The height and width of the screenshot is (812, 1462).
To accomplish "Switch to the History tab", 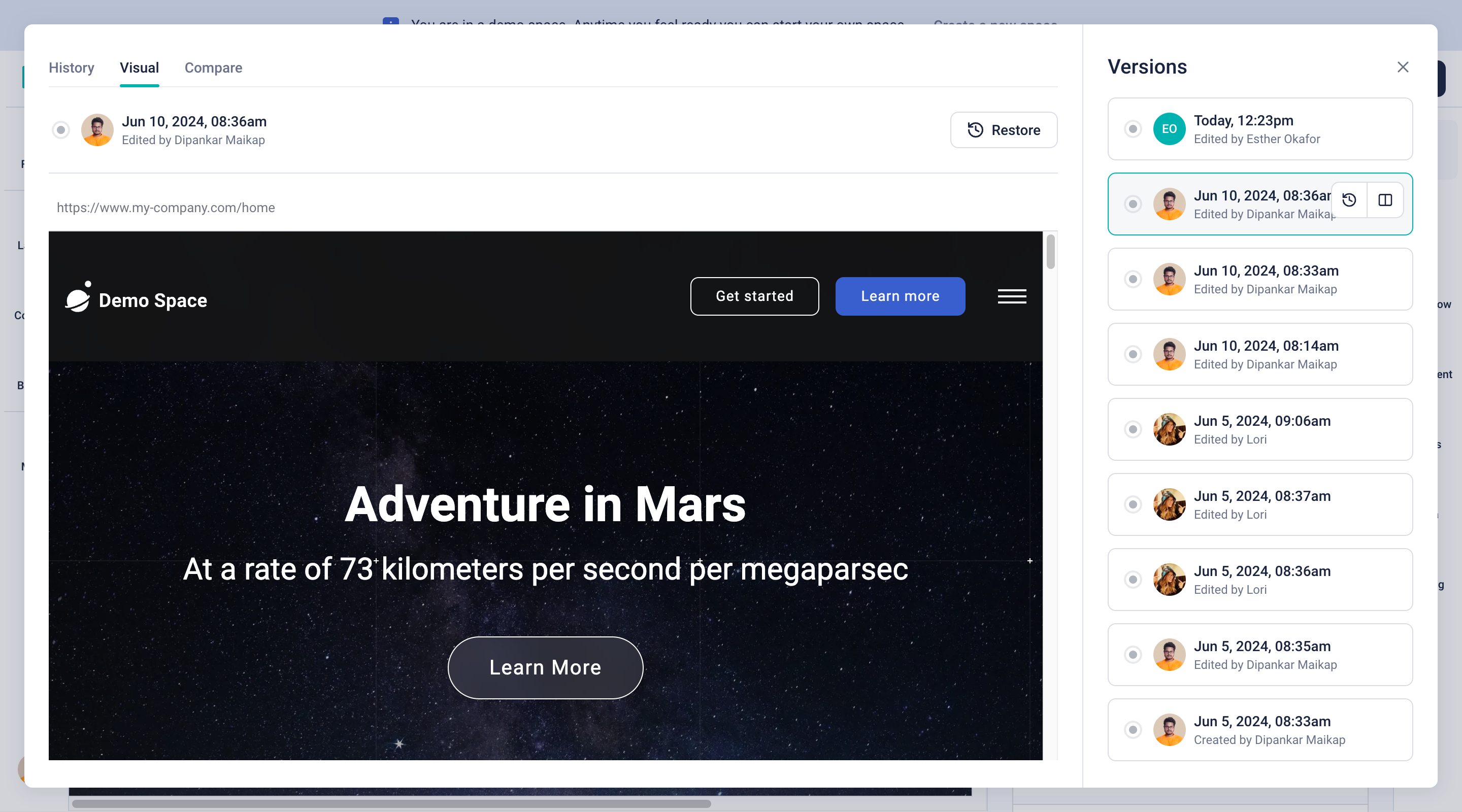I will coord(72,67).
